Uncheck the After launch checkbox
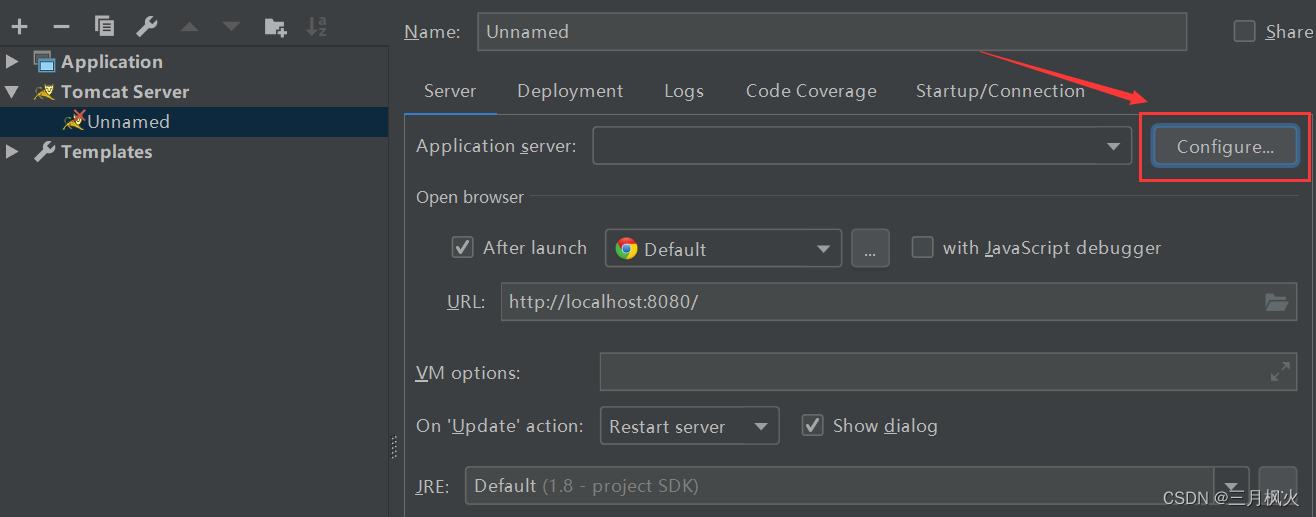Image resolution: width=1316 pixels, height=517 pixels. click(462, 247)
